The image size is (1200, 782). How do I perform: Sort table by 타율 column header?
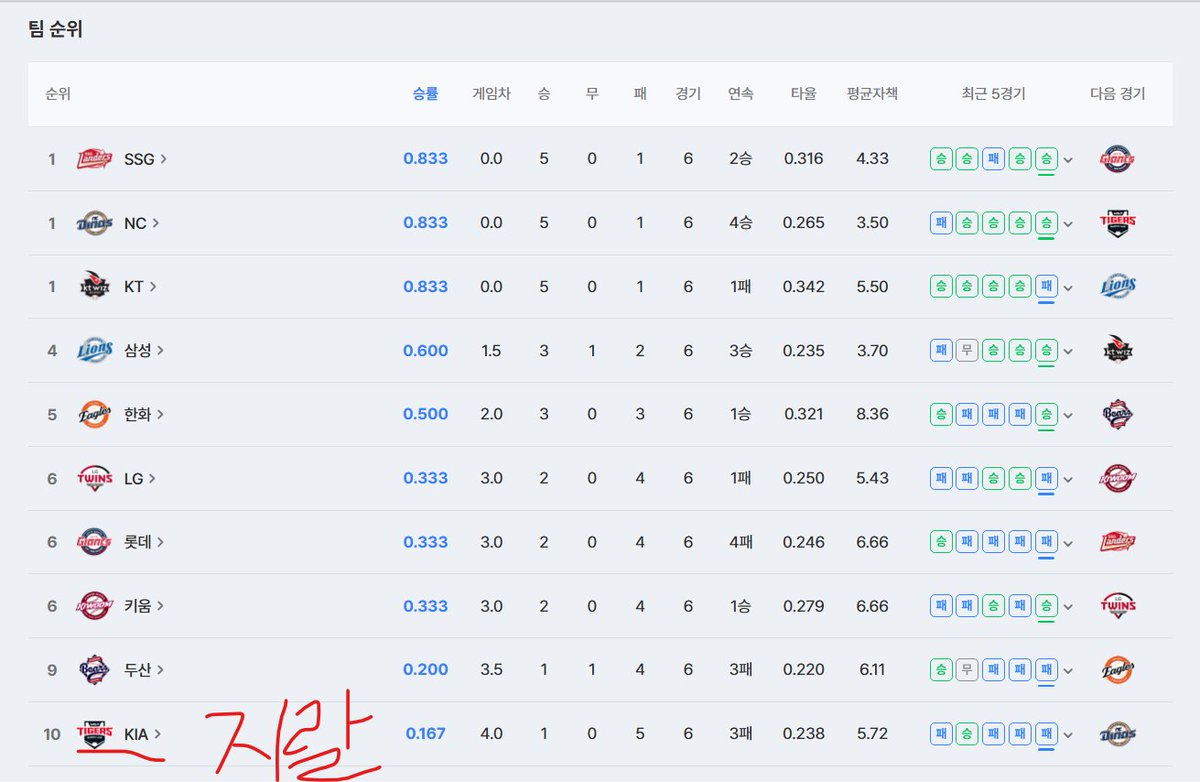point(803,94)
